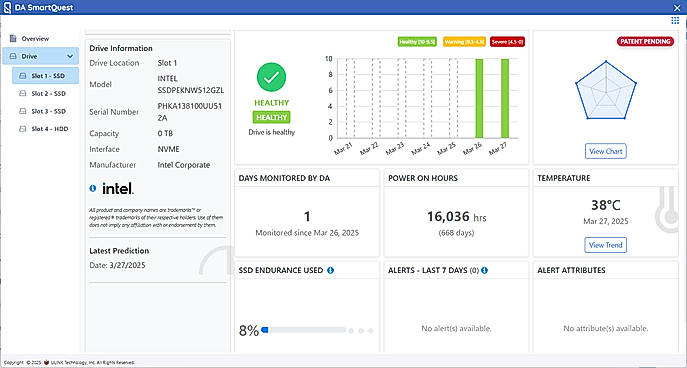687x368 pixels.
Task: Click the green healthy checkmark icon
Action: [x=271, y=77]
